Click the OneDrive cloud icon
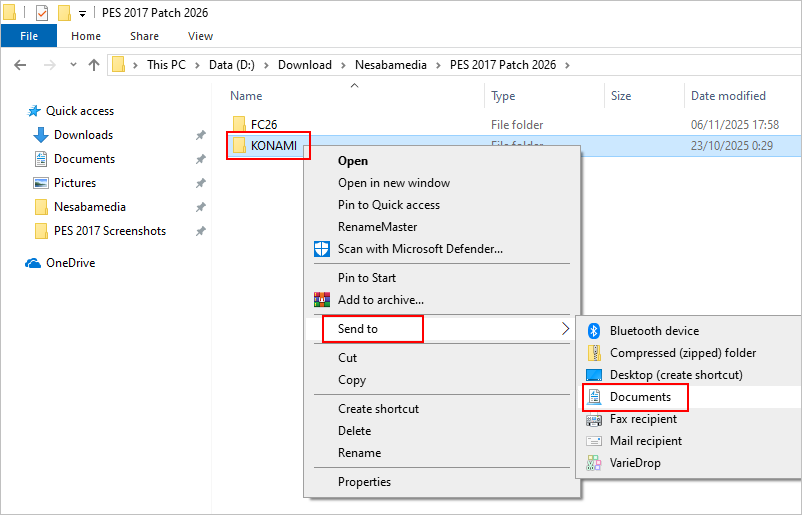This screenshot has height=515, width=802. pyautogui.click(x=33, y=263)
